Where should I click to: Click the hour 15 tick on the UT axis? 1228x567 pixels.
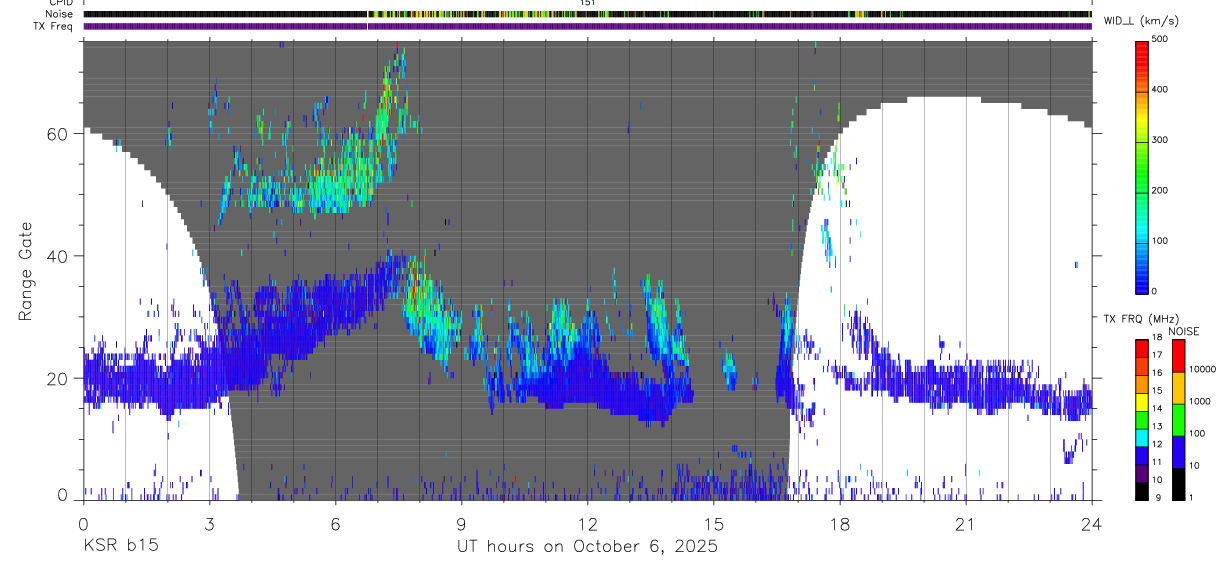(x=713, y=523)
